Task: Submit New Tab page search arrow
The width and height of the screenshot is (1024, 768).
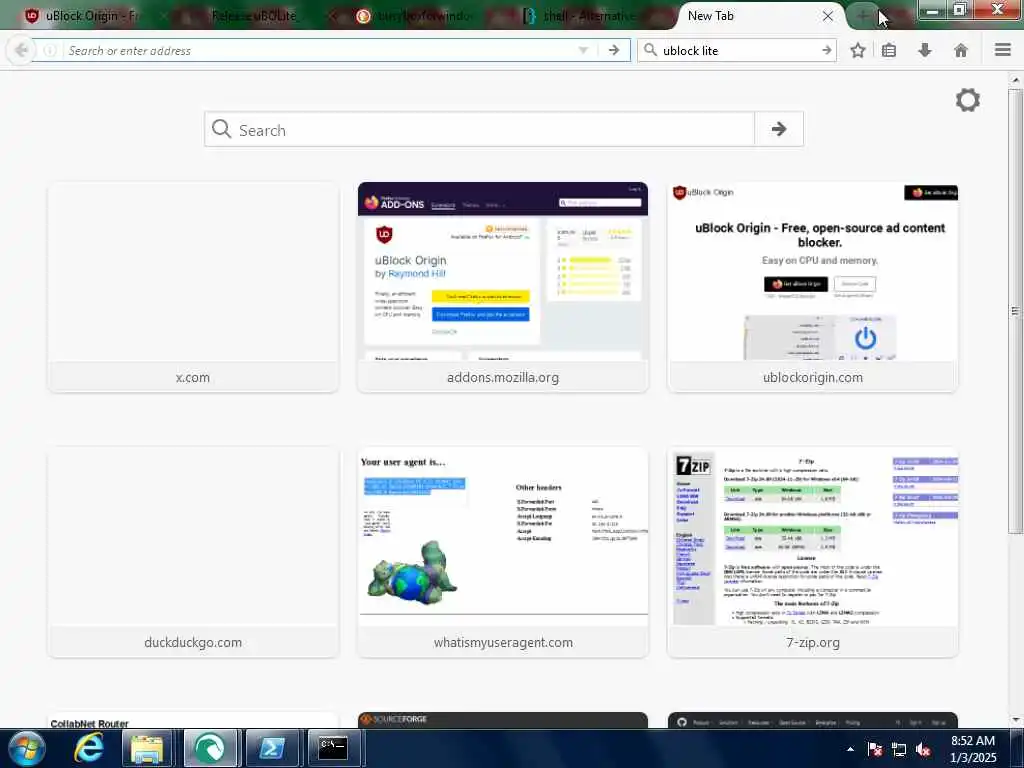Action: [x=778, y=129]
